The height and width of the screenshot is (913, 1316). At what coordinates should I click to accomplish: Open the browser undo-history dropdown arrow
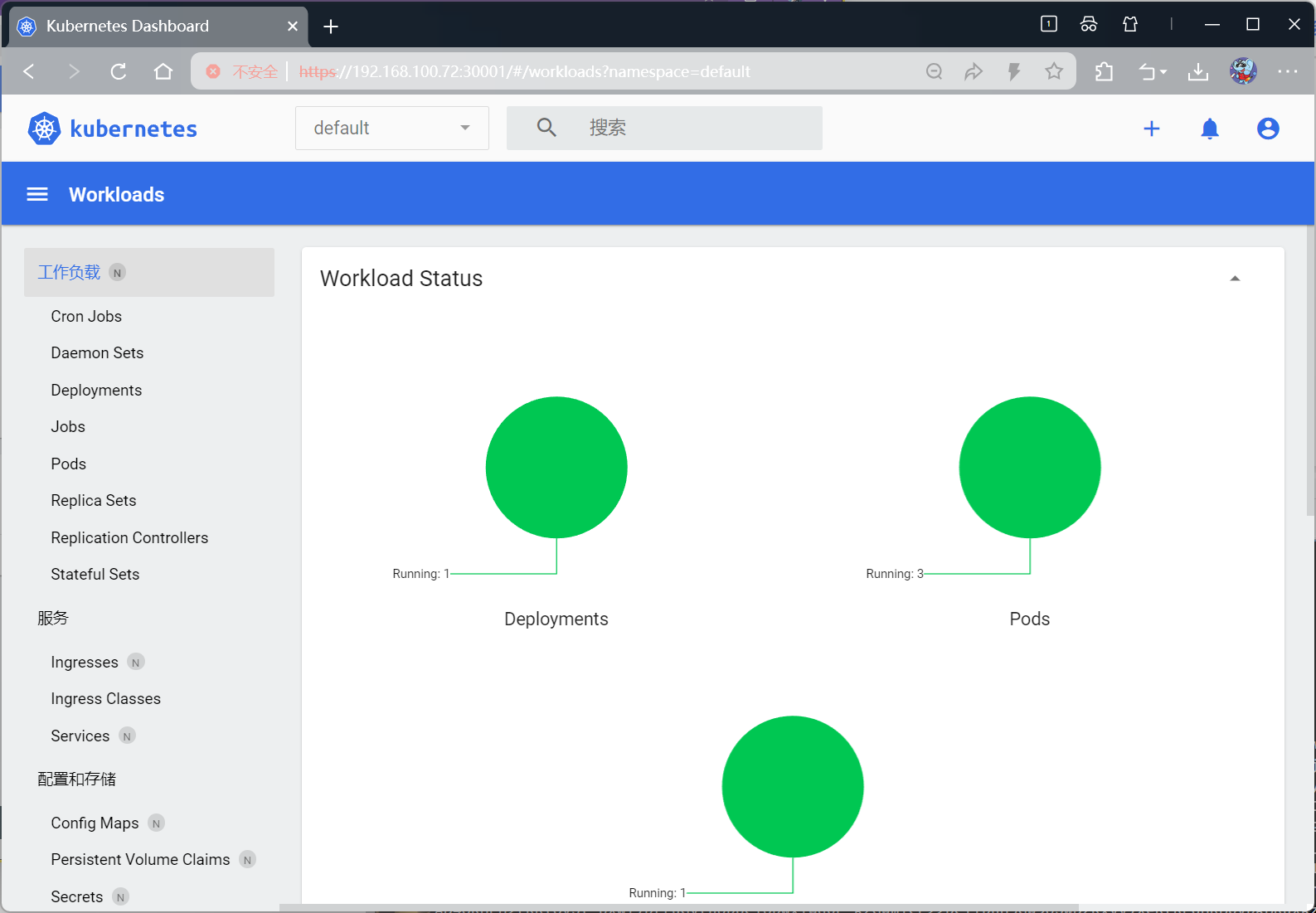[1163, 72]
